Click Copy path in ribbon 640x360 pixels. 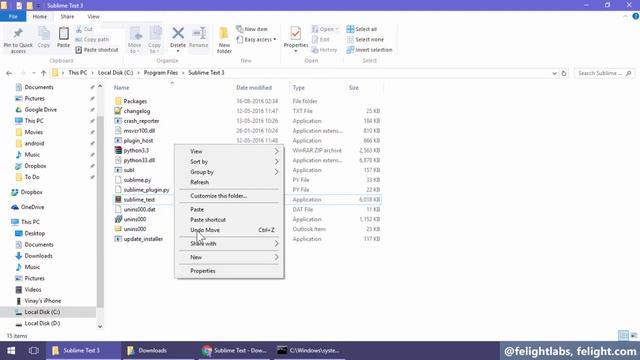tap(92, 40)
